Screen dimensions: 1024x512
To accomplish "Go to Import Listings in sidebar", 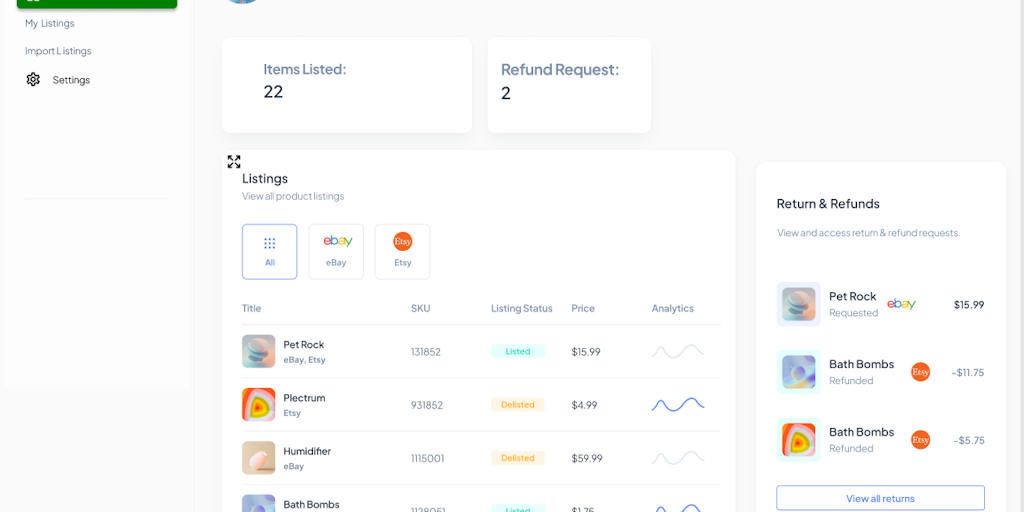I will coord(58,51).
